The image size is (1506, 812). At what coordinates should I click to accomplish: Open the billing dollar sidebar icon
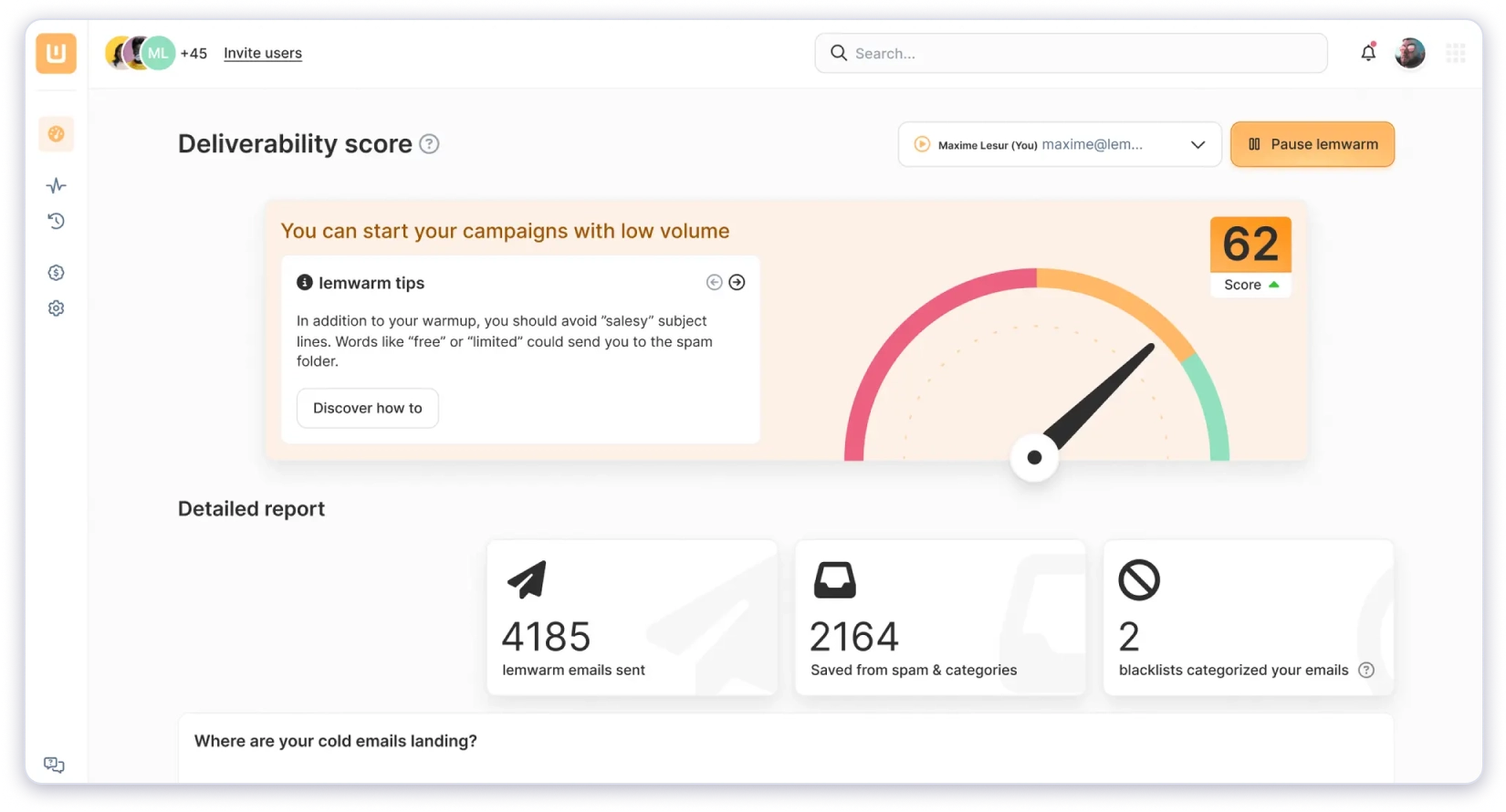tap(56, 273)
